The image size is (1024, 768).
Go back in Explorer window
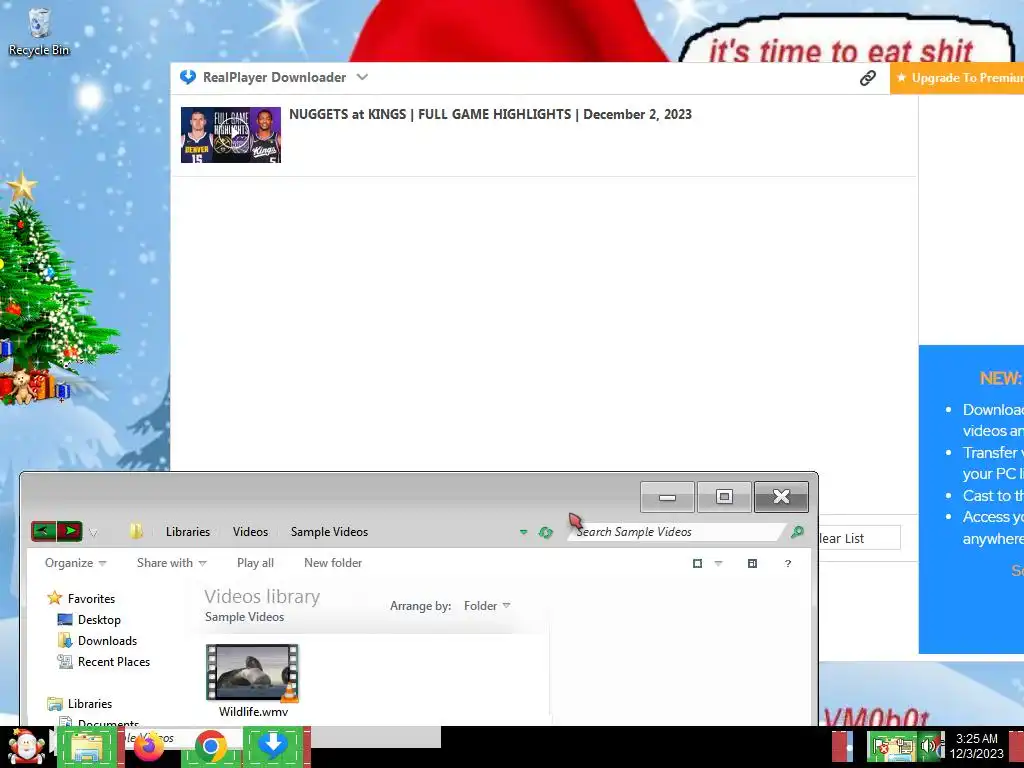tap(44, 531)
